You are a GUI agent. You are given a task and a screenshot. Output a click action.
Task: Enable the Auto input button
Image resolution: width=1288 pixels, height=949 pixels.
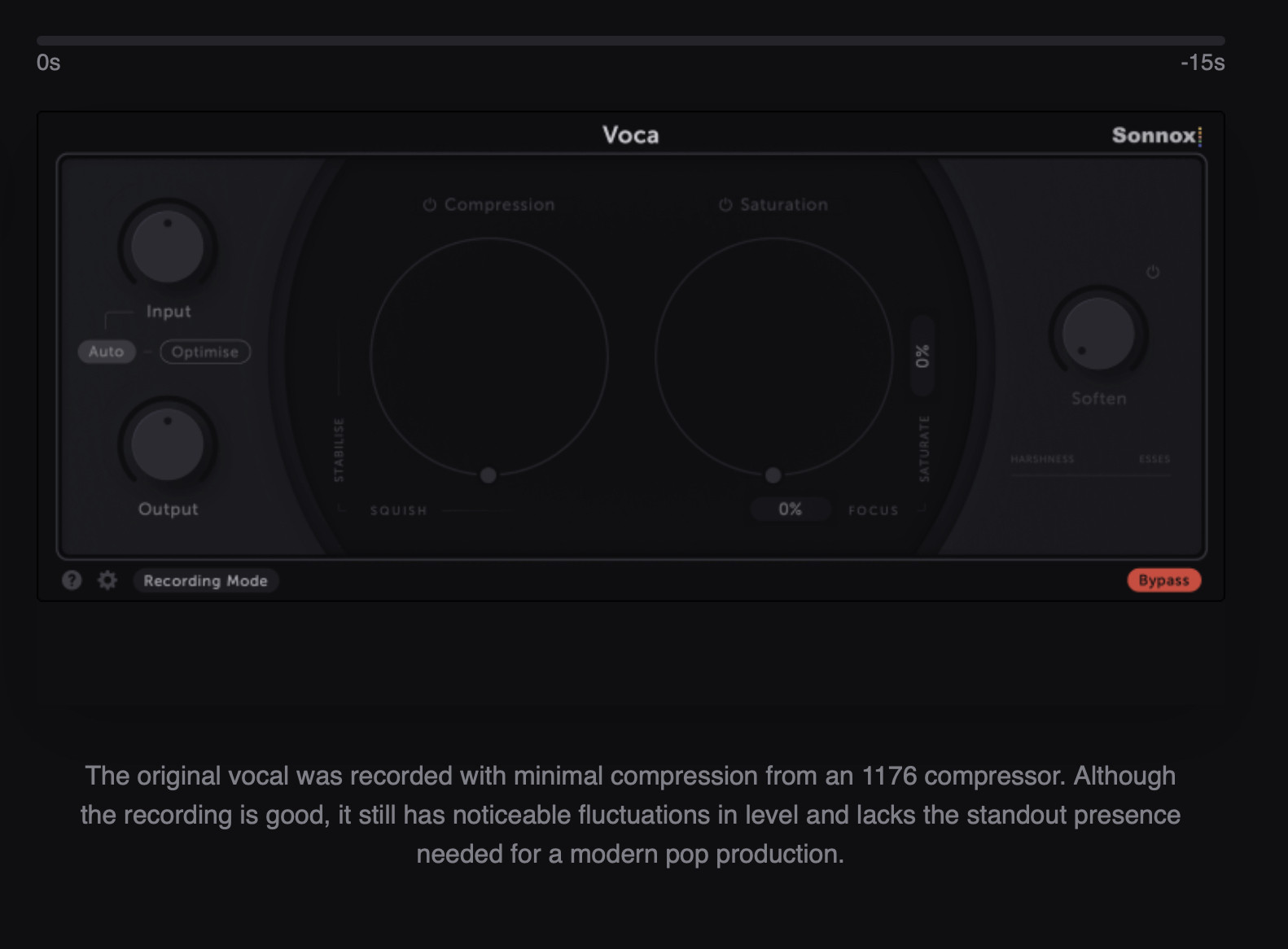[x=107, y=352]
